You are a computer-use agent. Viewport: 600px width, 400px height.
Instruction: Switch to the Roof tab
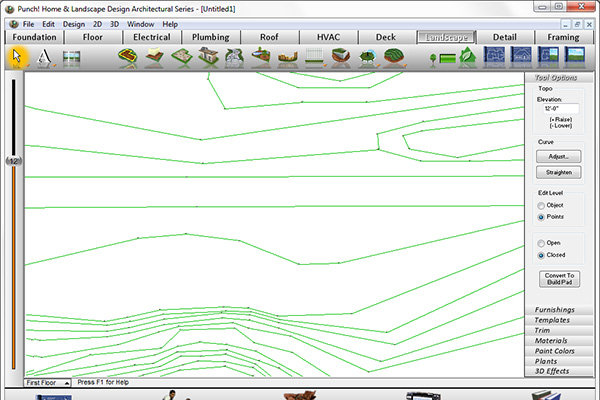click(269, 37)
